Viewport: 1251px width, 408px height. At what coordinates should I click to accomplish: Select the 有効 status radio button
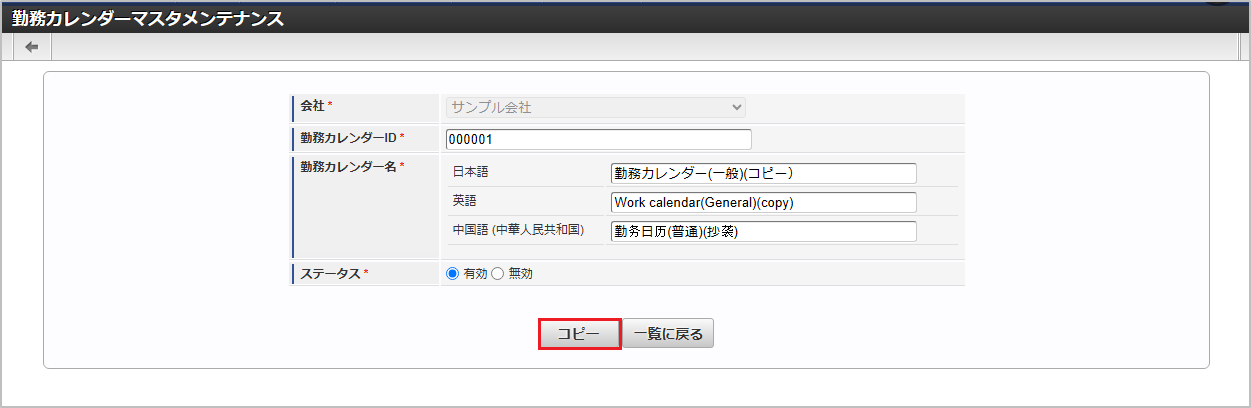[453, 273]
